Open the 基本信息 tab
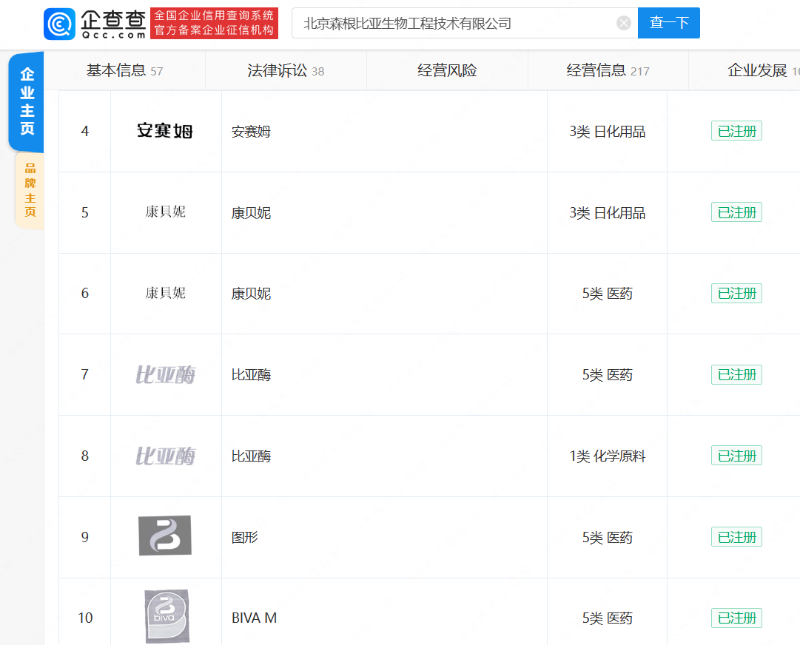This screenshot has width=800, height=645. coord(124,70)
